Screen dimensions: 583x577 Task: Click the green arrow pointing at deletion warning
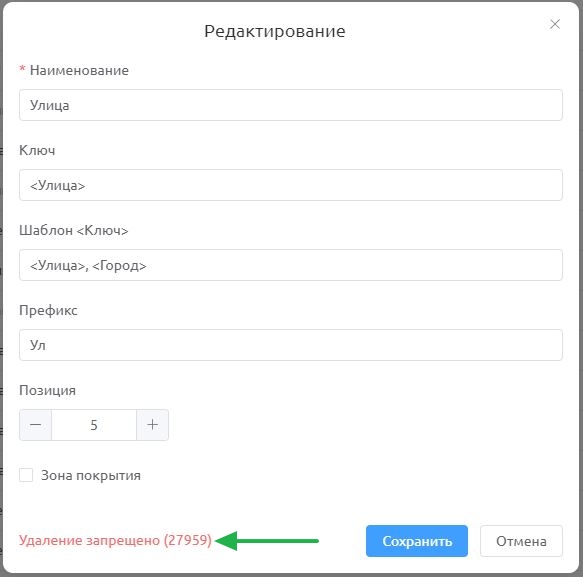click(x=267, y=541)
